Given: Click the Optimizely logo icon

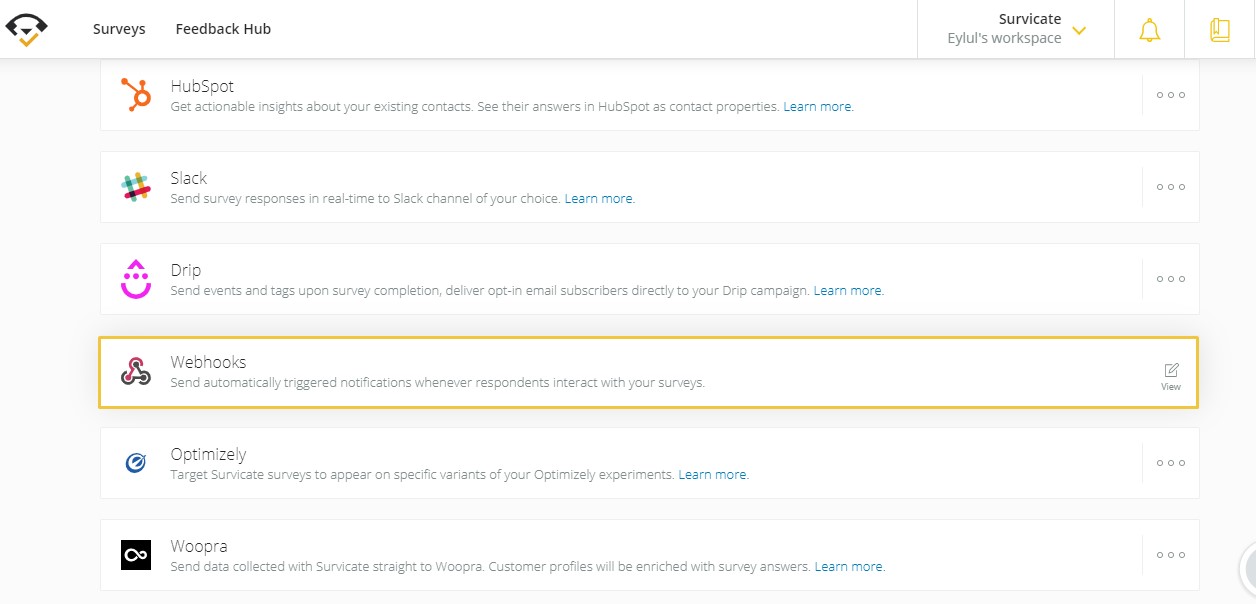Looking at the screenshot, I should click(136, 463).
